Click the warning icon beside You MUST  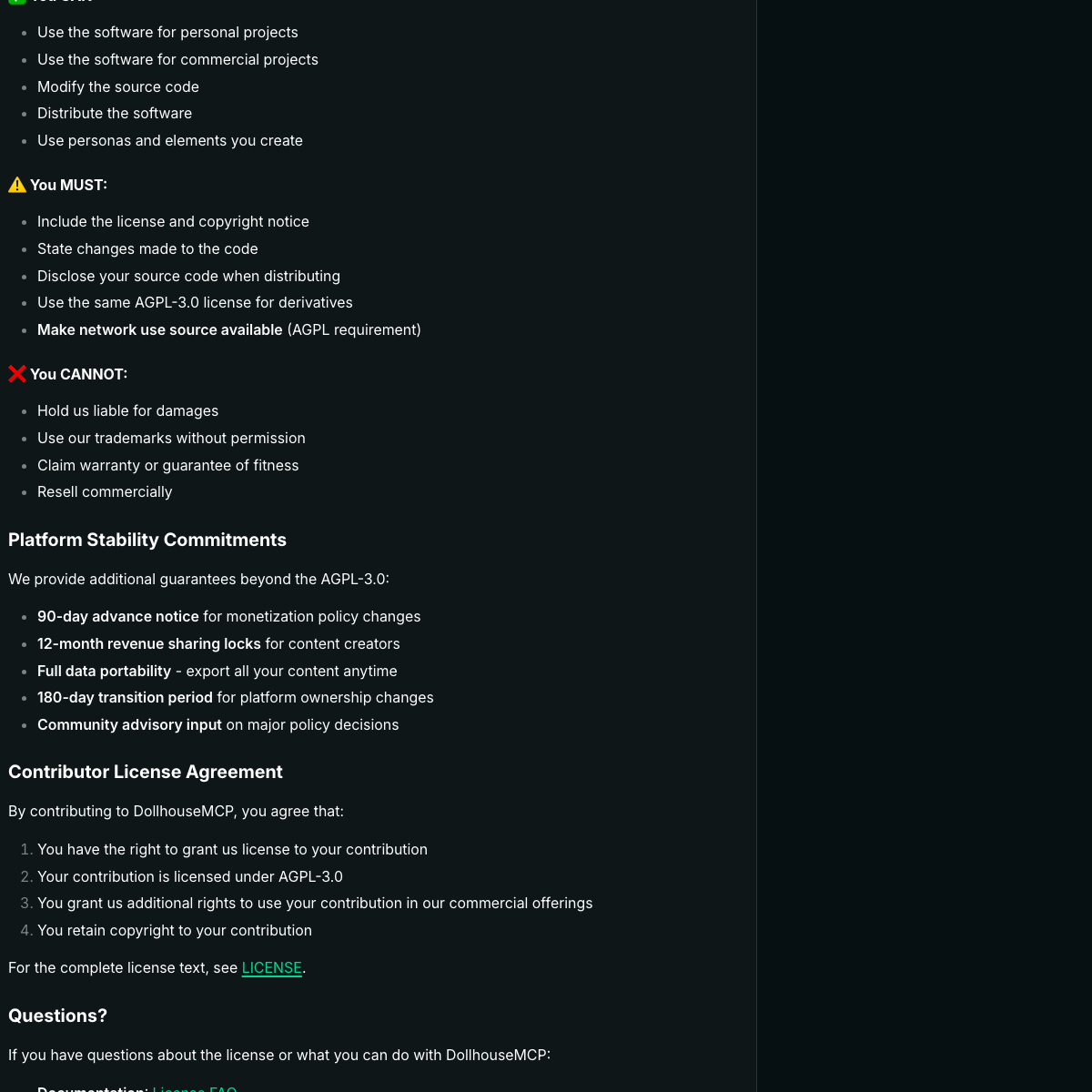[17, 185]
